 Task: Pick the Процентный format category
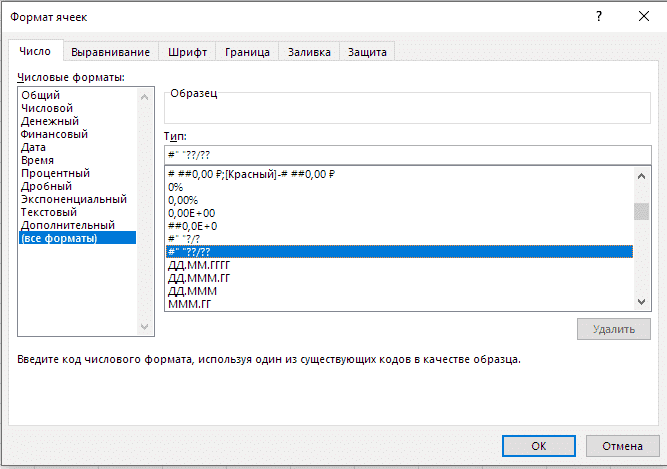coord(56,173)
